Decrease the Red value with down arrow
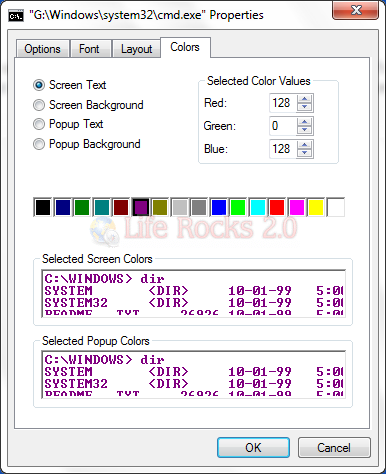The height and width of the screenshot is (474, 386). click(x=304, y=107)
